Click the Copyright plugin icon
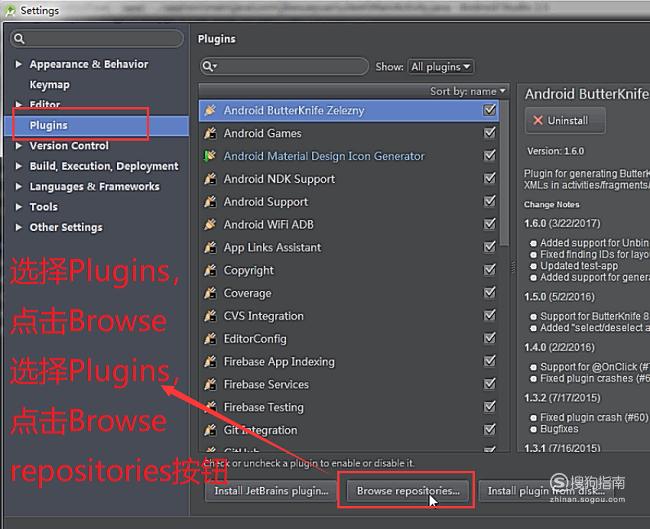 211,270
